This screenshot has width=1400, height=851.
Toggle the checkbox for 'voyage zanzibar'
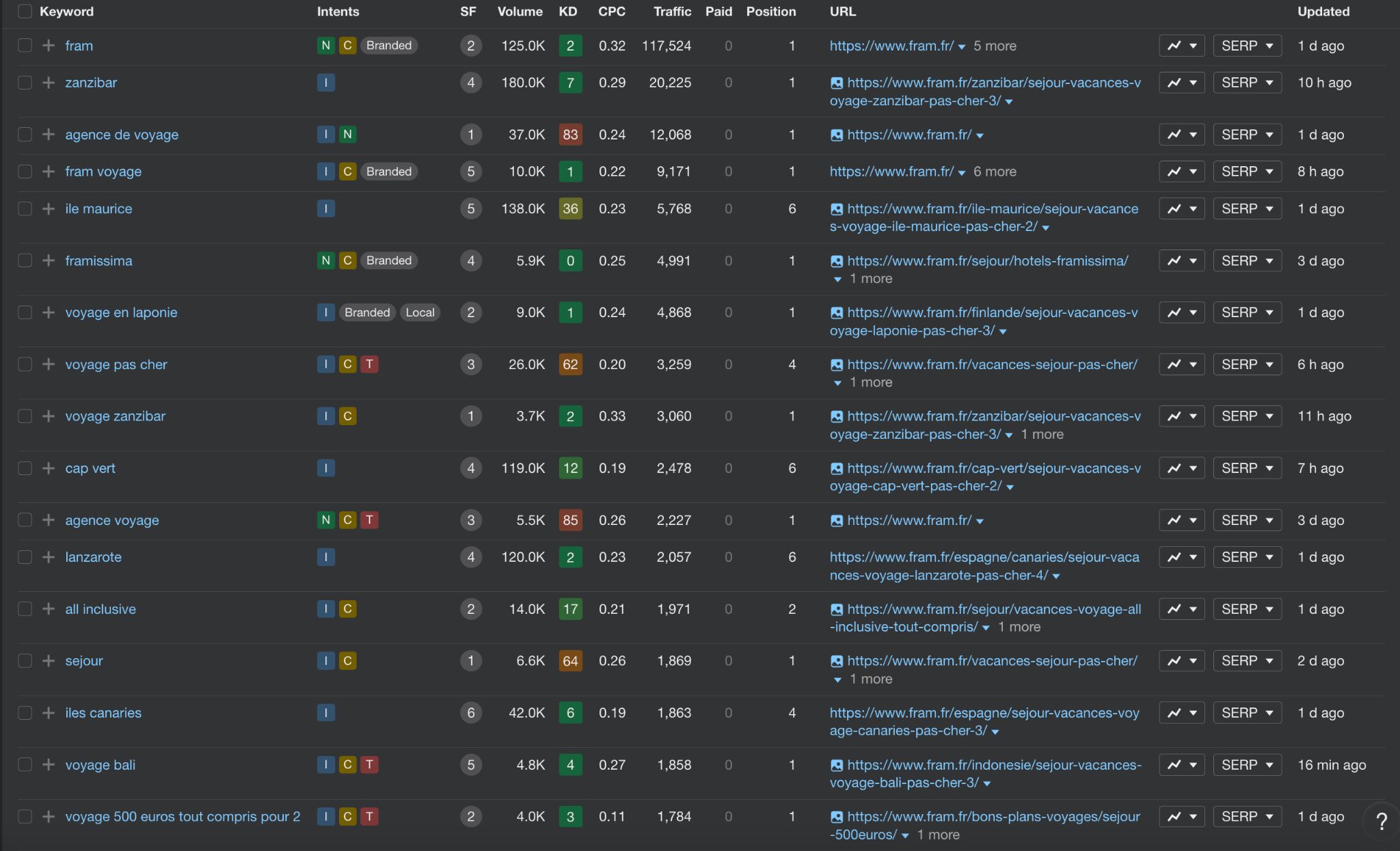(26, 415)
